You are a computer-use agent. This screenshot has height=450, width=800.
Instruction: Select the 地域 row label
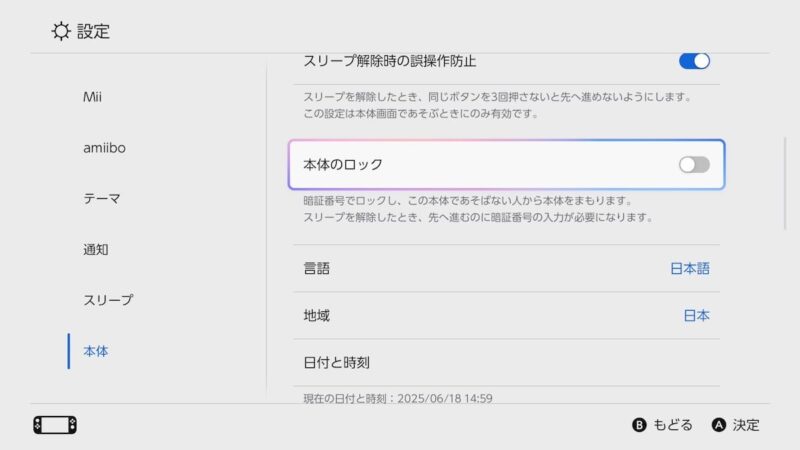(x=316, y=316)
